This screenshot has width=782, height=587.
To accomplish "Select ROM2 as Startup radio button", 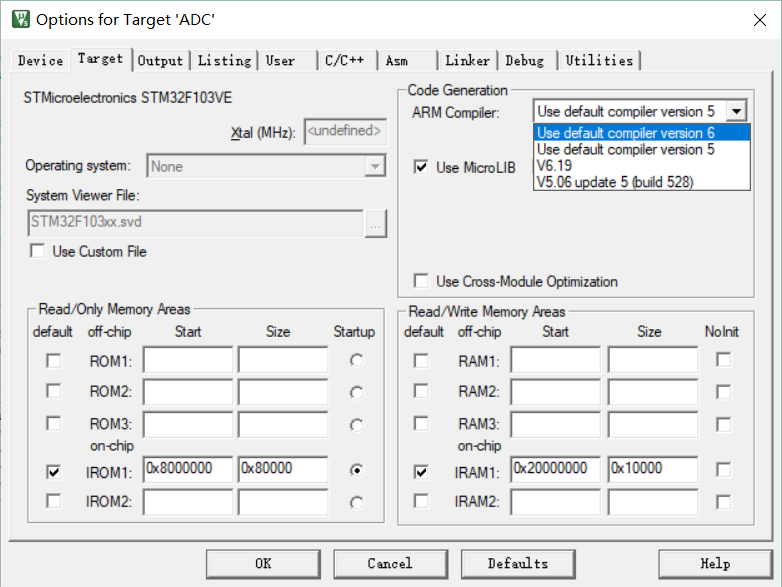I will pyautogui.click(x=357, y=393).
